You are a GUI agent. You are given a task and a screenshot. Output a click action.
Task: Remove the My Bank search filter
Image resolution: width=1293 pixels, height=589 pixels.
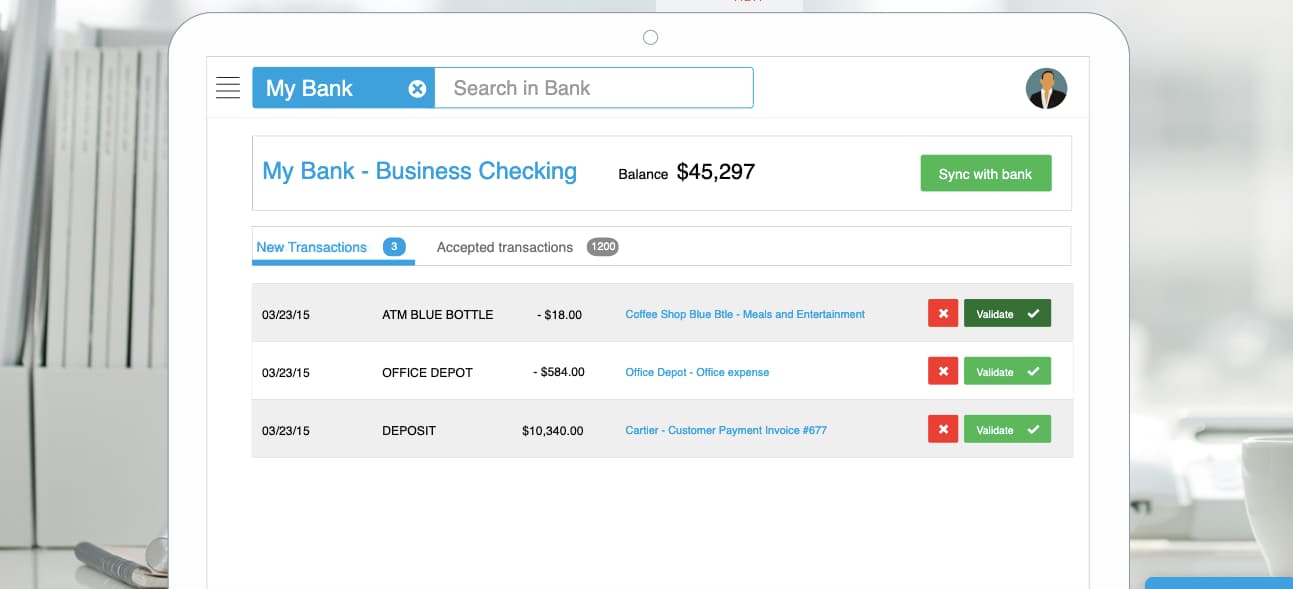[417, 89]
